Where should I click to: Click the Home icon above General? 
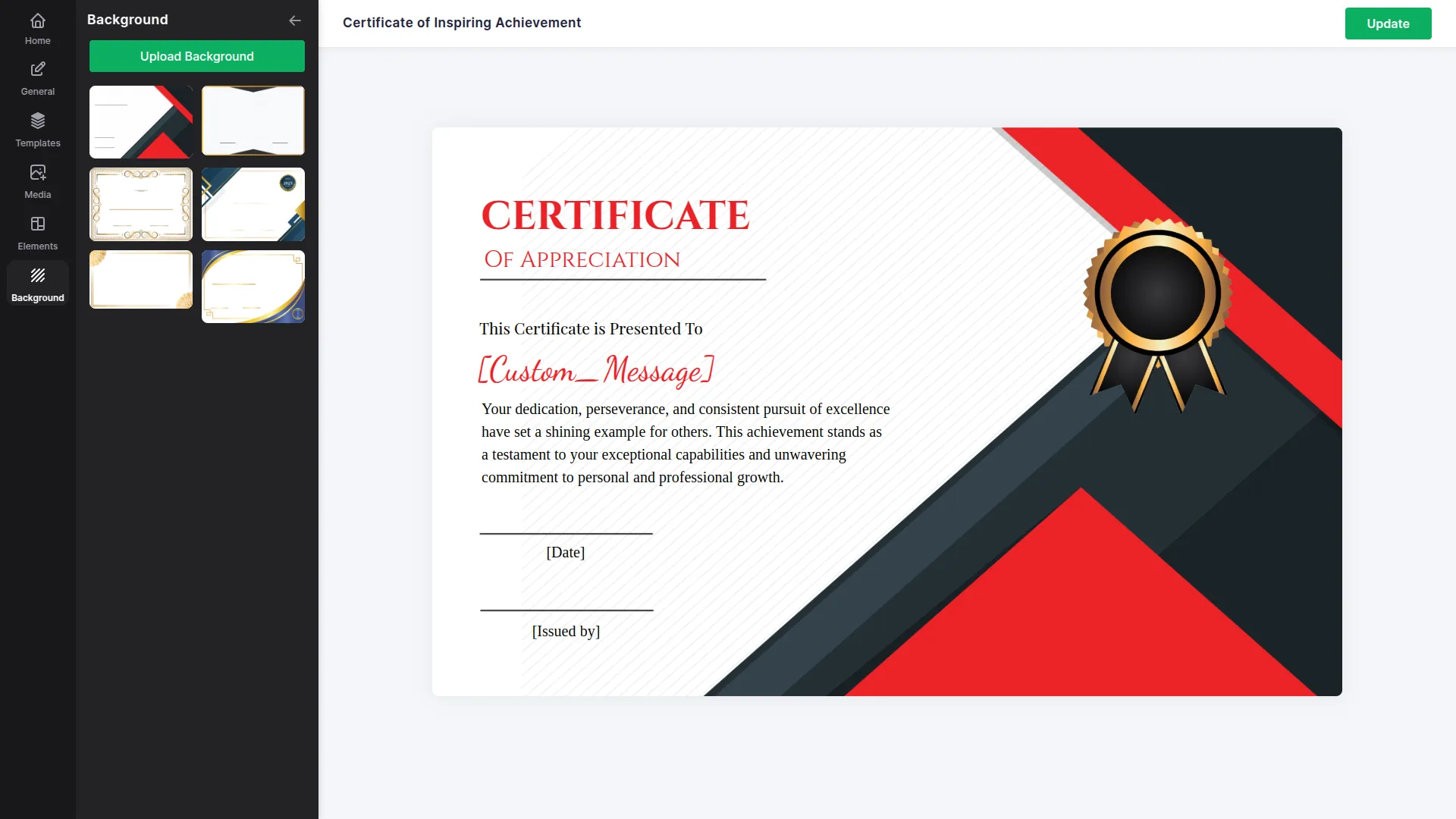37,22
